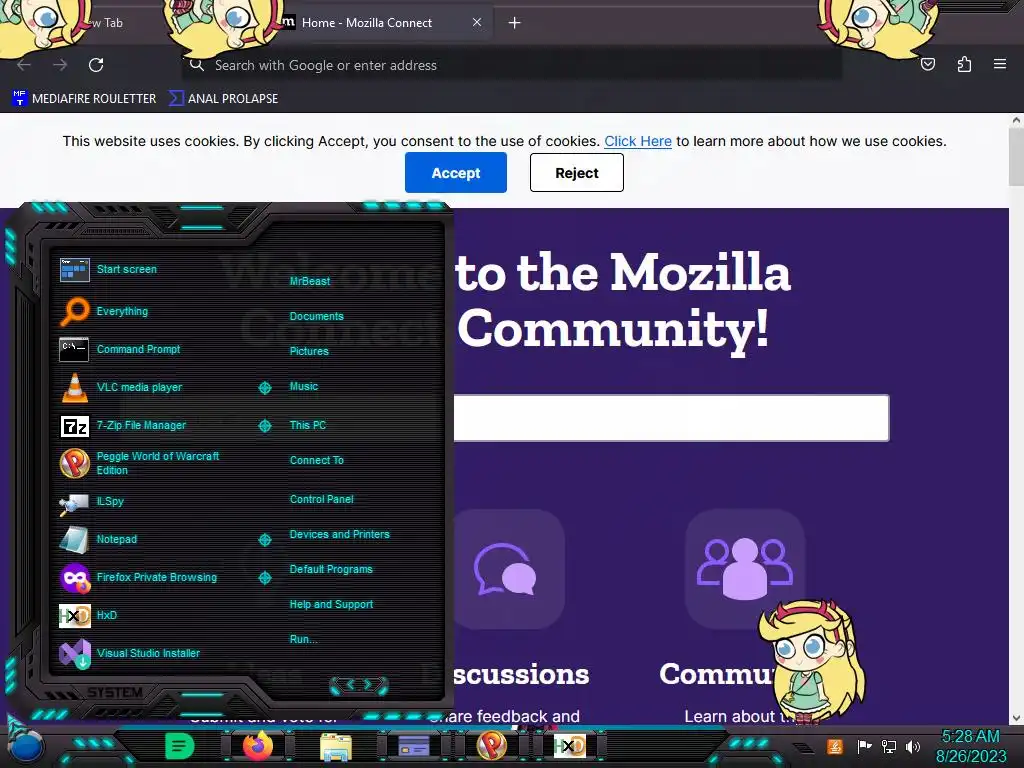Go forward in Firefox

click(60, 65)
